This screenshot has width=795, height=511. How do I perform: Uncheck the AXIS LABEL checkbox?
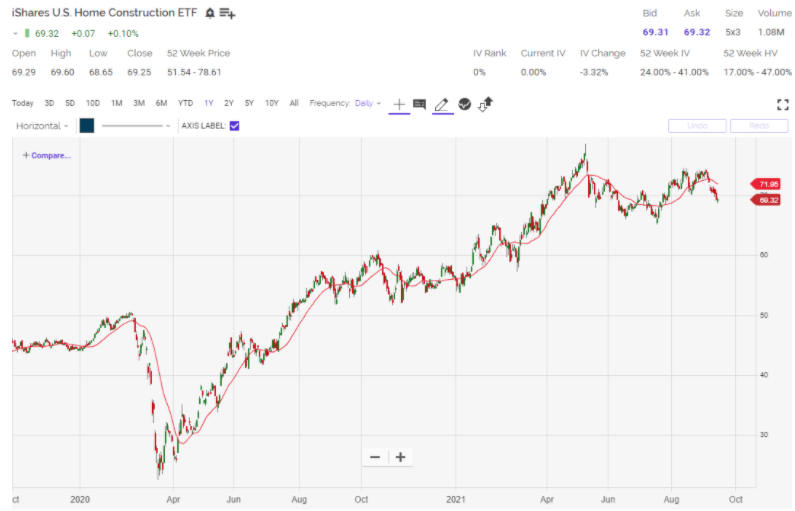(234, 126)
